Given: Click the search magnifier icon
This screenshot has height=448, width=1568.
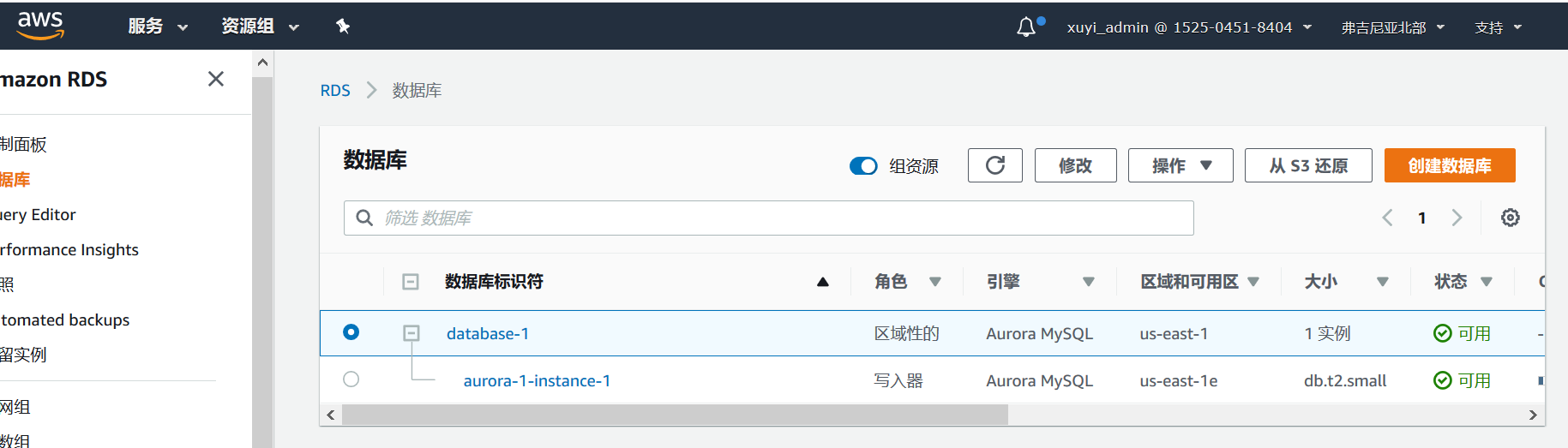Looking at the screenshot, I should pyautogui.click(x=364, y=218).
